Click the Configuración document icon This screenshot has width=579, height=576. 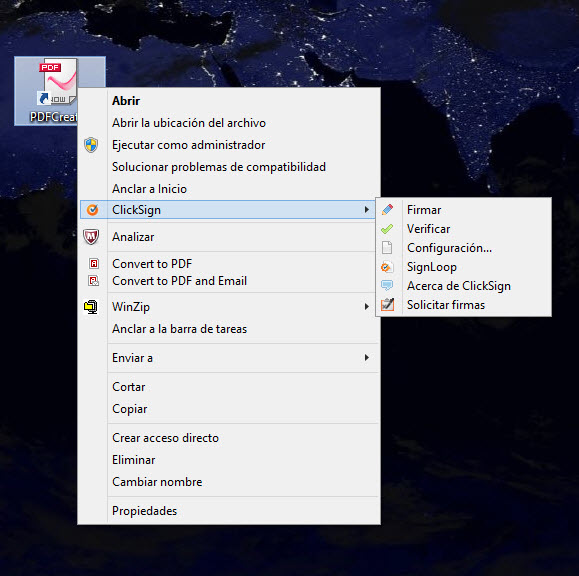387,248
